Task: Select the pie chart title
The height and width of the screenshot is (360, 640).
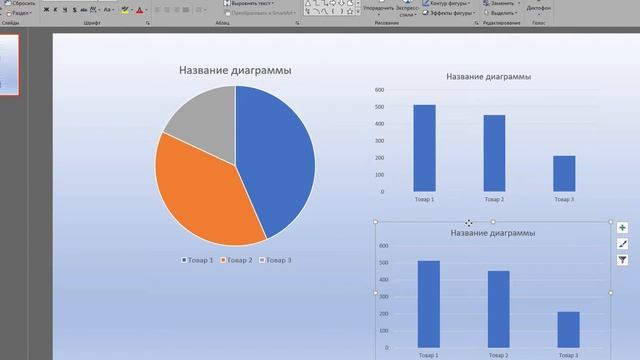Action: [235, 70]
